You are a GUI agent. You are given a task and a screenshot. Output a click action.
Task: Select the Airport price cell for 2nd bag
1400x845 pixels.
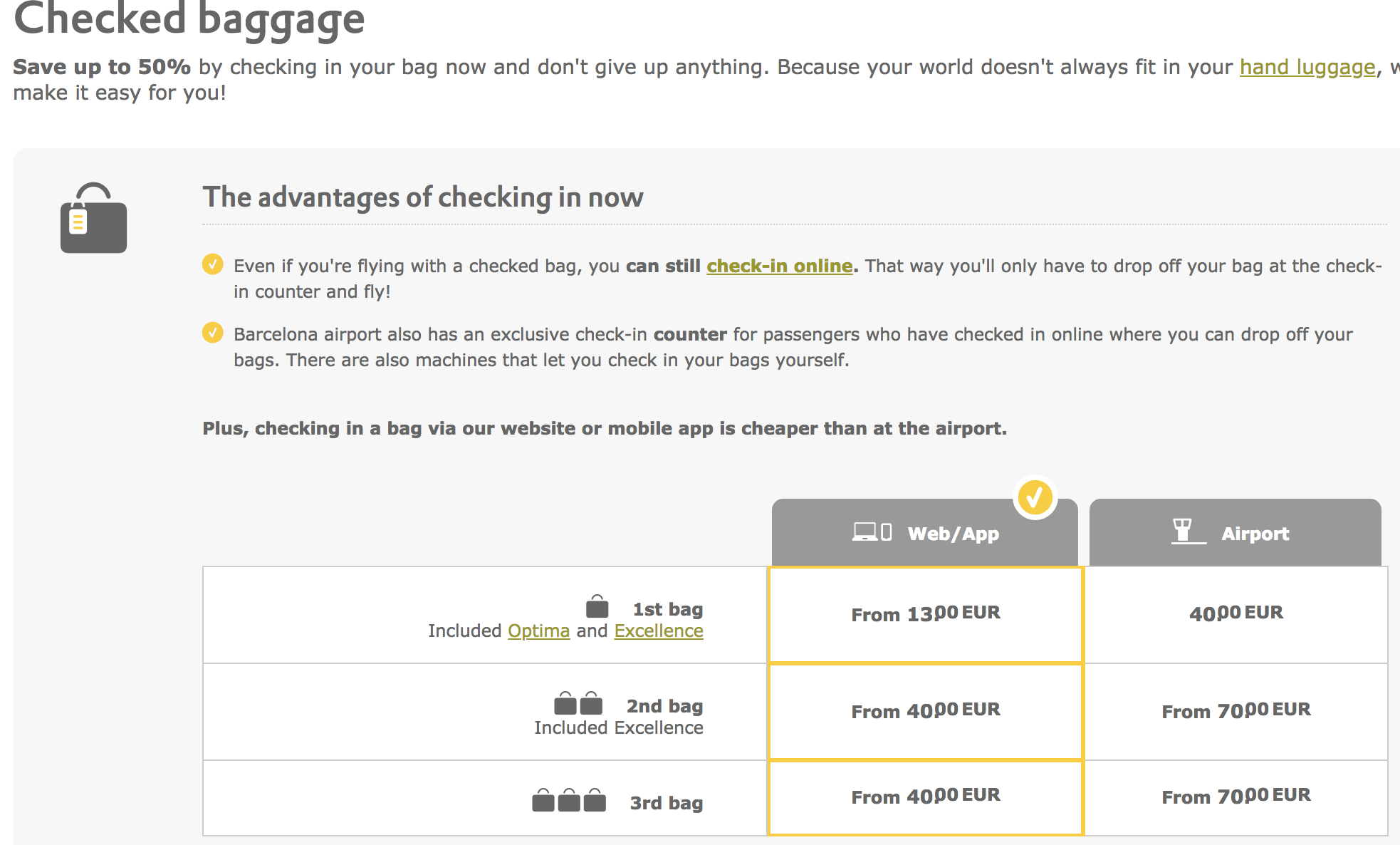pyautogui.click(x=1236, y=712)
